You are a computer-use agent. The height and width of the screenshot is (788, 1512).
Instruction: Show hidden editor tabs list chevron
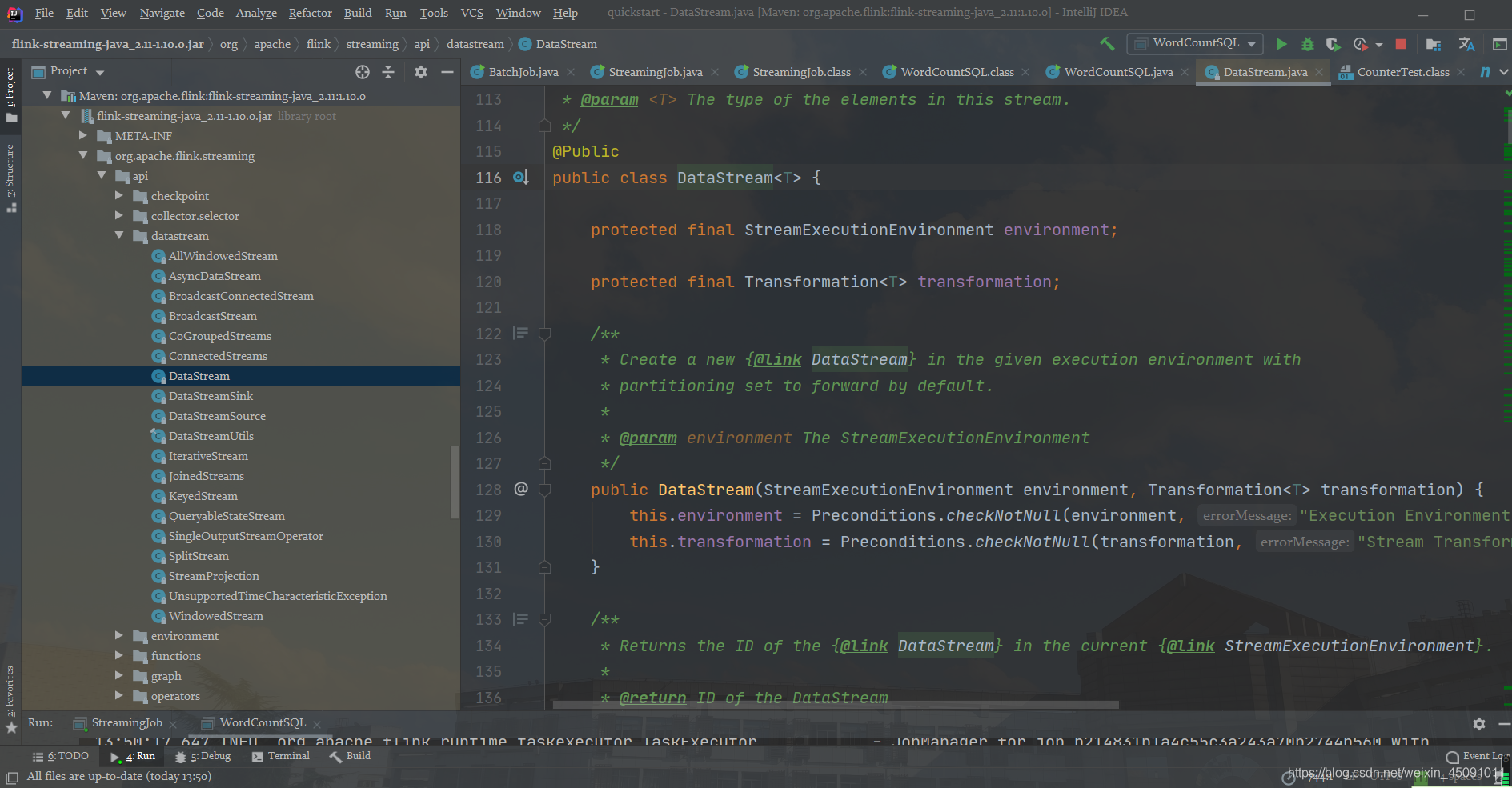point(1503,72)
